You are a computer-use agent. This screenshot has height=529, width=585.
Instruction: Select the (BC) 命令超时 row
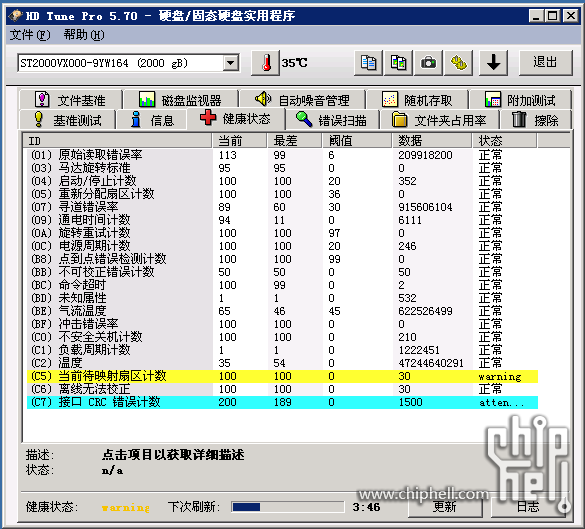click(x=282, y=285)
